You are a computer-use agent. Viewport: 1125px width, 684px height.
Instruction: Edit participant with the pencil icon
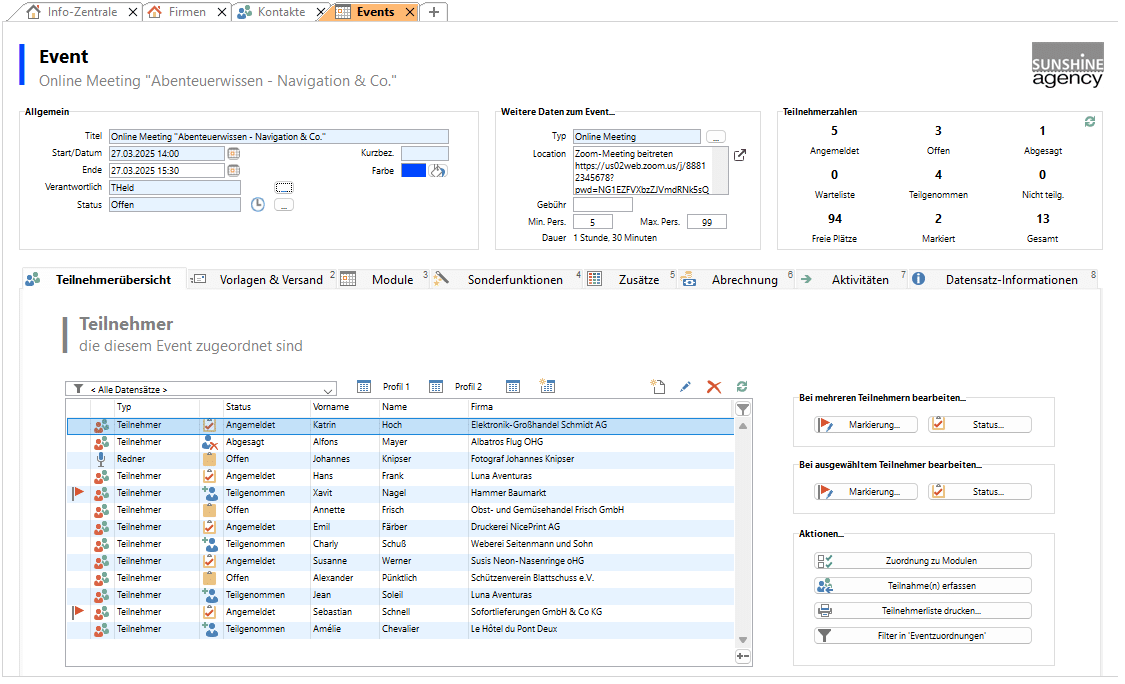685,387
